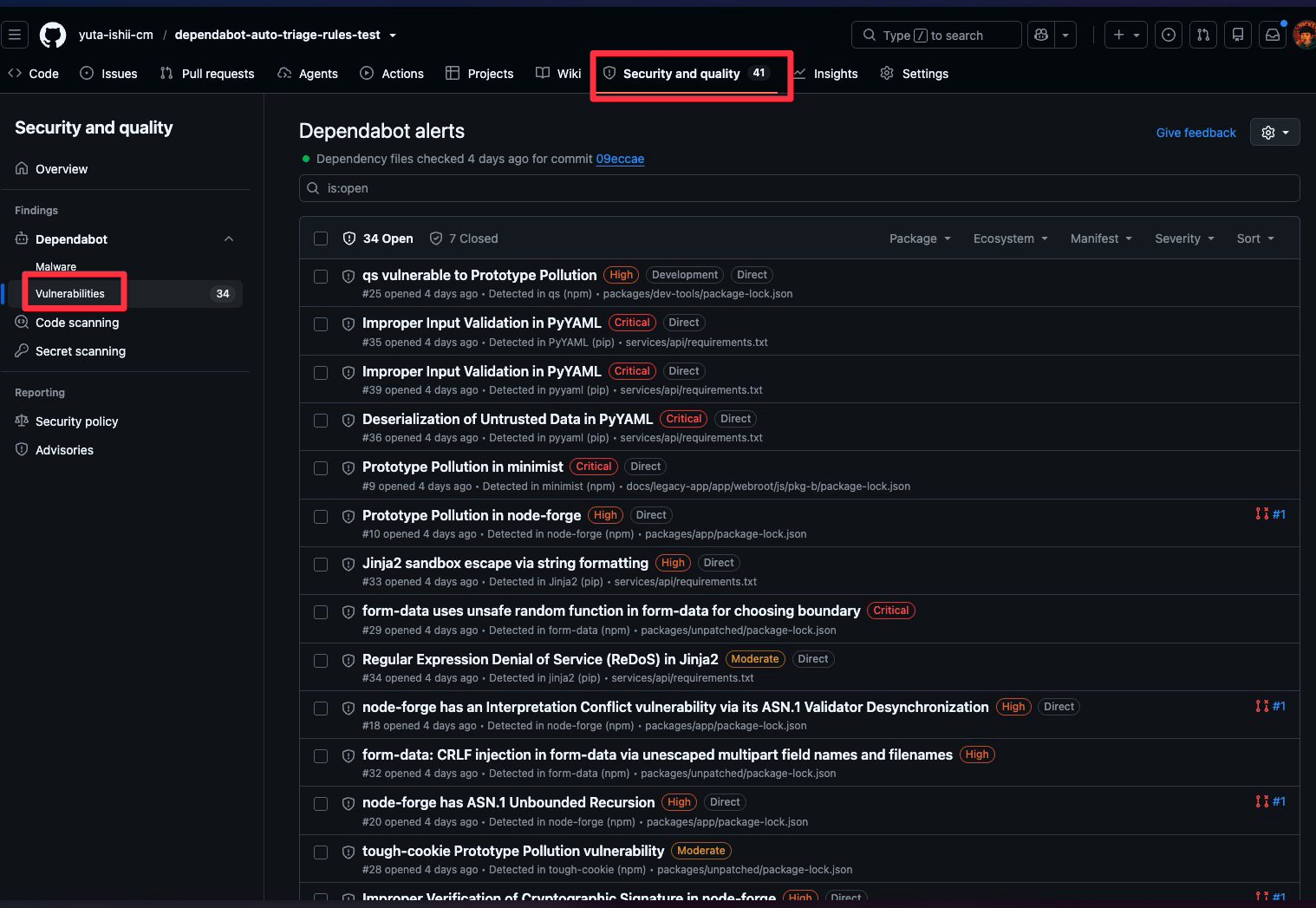Image resolution: width=1316 pixels, height=908 pixels.
Task: Click the shield icon next to 34 Open
Action: (349, 238)
